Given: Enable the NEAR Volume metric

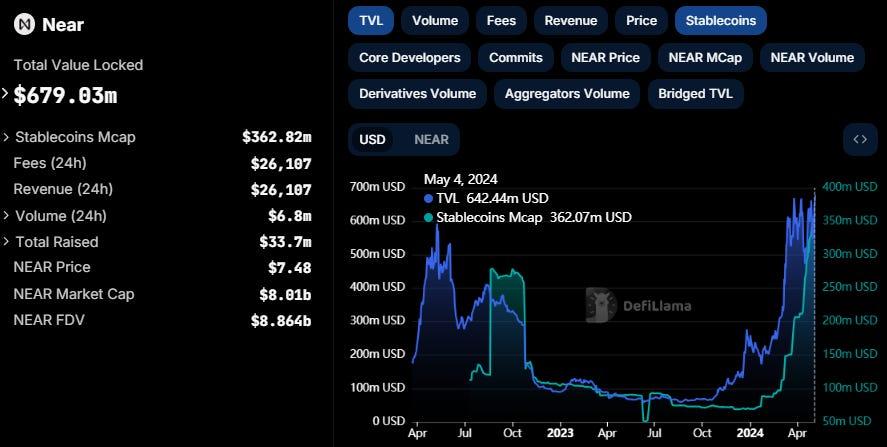Looking at the screenshot, I should [x=812, y=58].
